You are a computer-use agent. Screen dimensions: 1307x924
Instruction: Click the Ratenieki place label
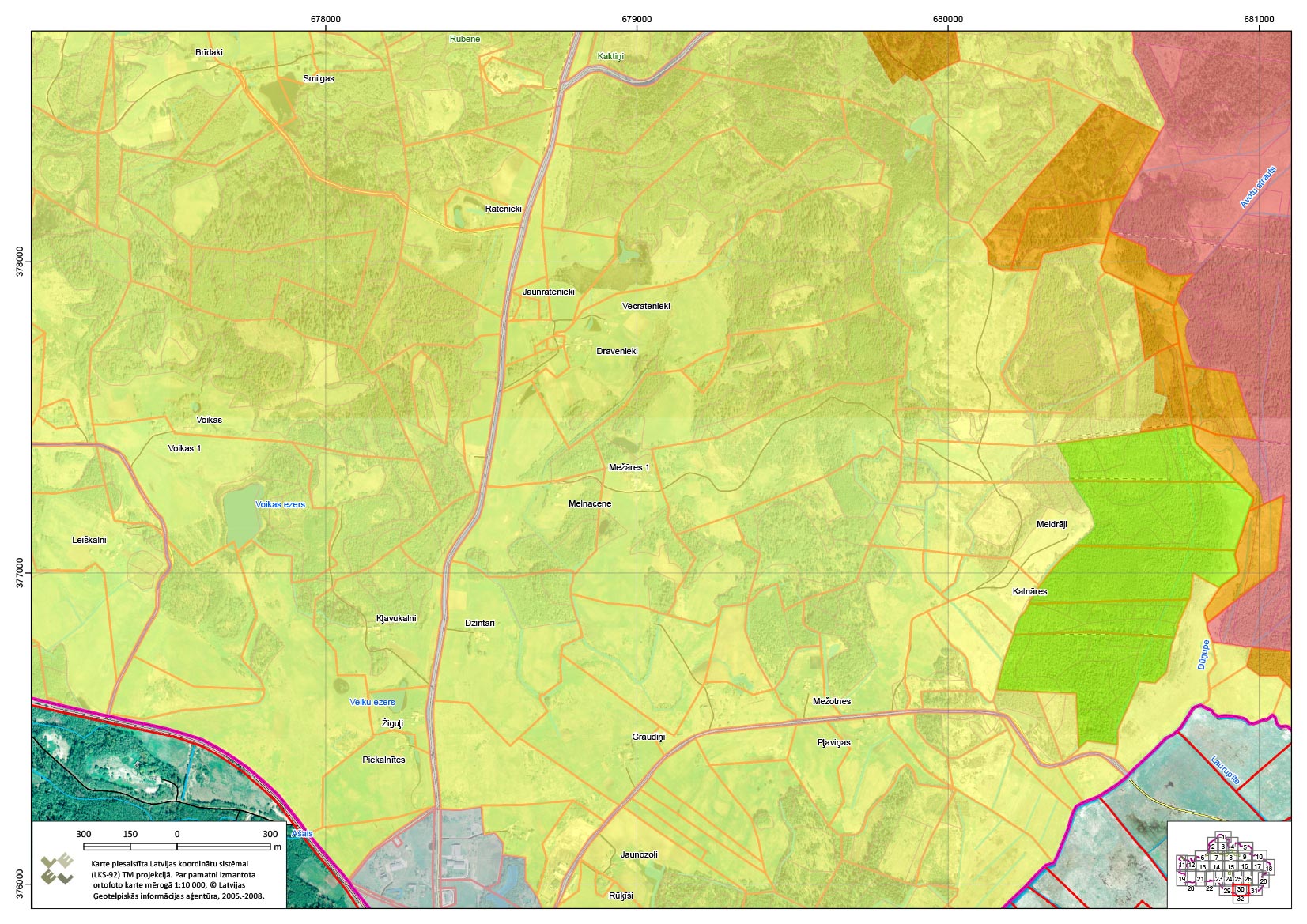coord(503,209)
